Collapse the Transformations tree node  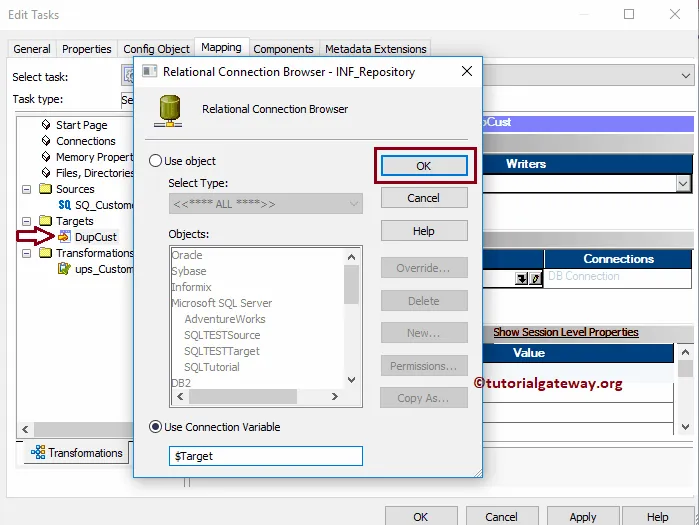point(26,253)
